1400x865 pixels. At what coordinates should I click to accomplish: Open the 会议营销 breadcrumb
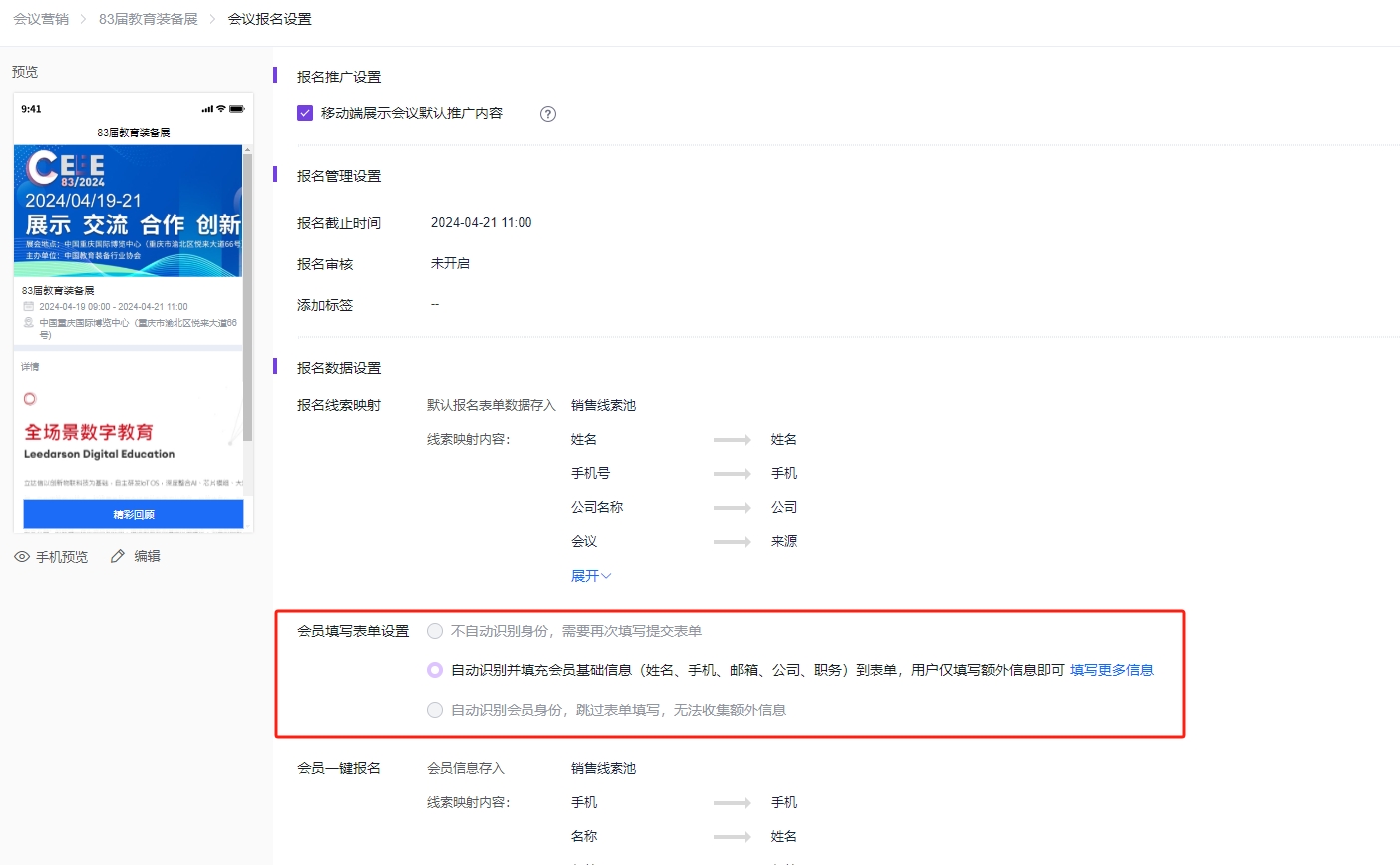(40, 18)
